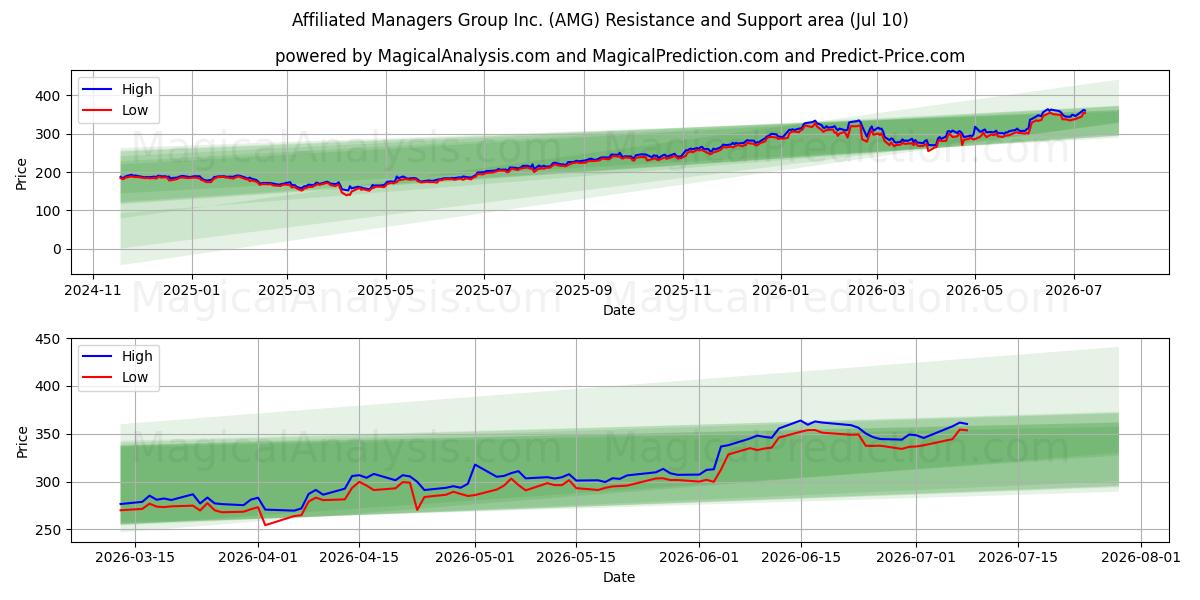Click the '2026-05' x-axis label

click(x=975, y=290)
